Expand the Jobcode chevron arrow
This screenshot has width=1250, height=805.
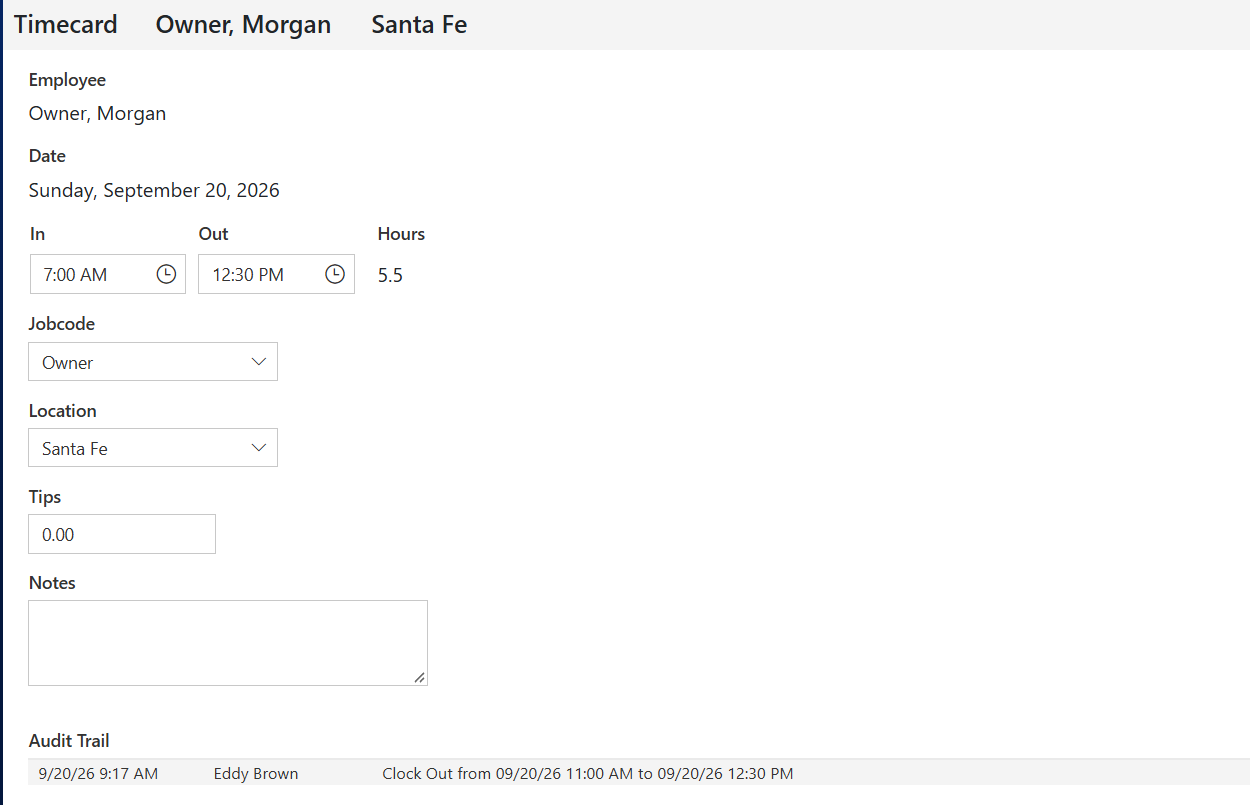click(259, 362)
